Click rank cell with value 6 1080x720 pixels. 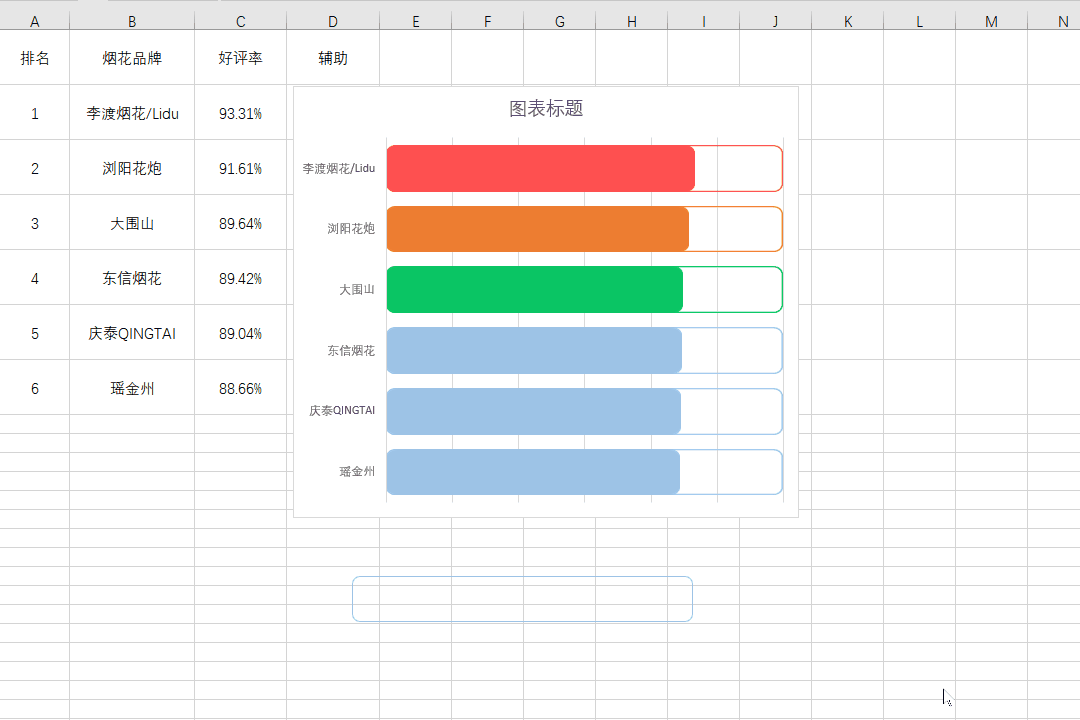pos(34,389)
